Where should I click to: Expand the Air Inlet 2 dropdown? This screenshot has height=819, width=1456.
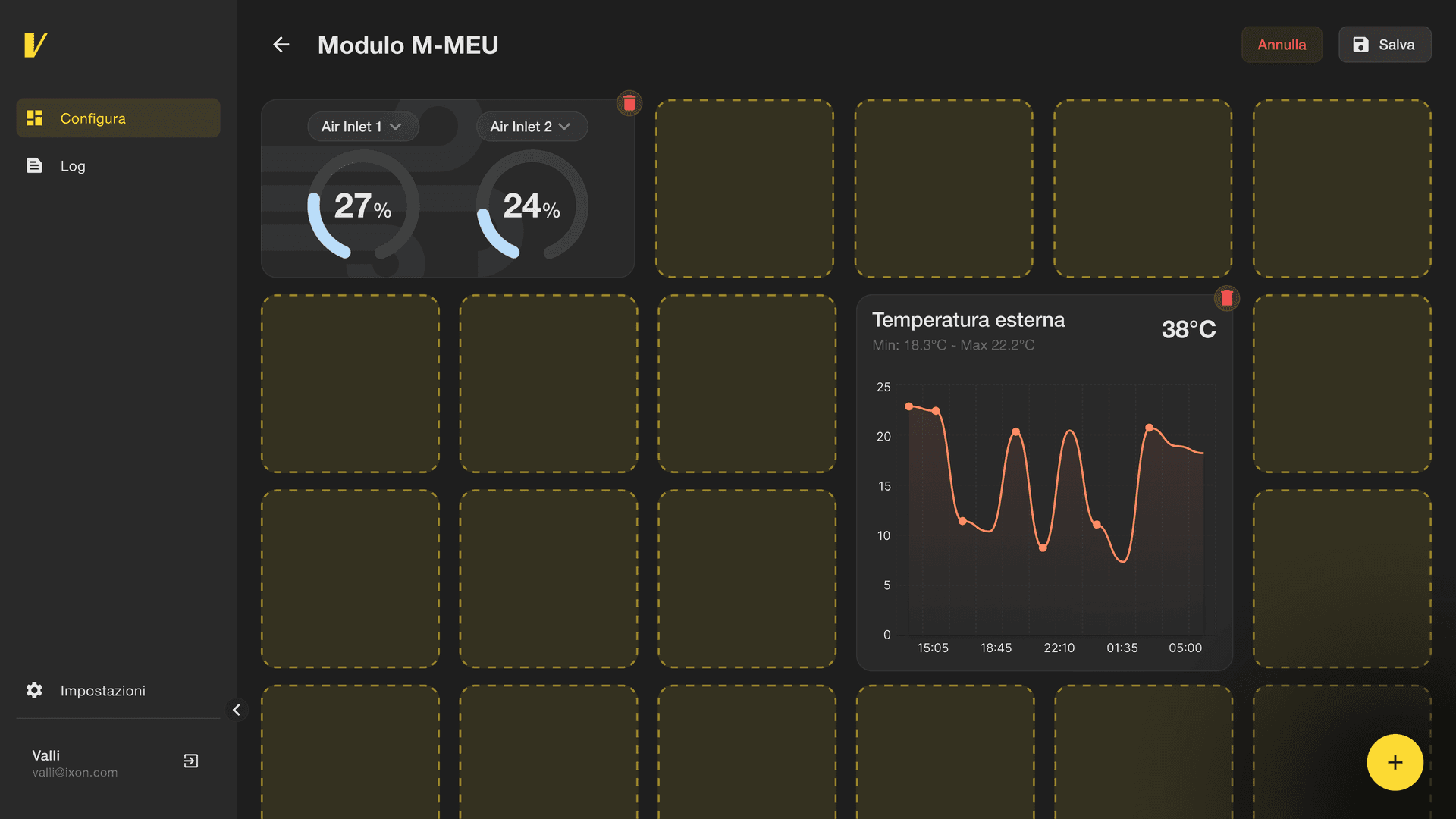tap(532, 127)
